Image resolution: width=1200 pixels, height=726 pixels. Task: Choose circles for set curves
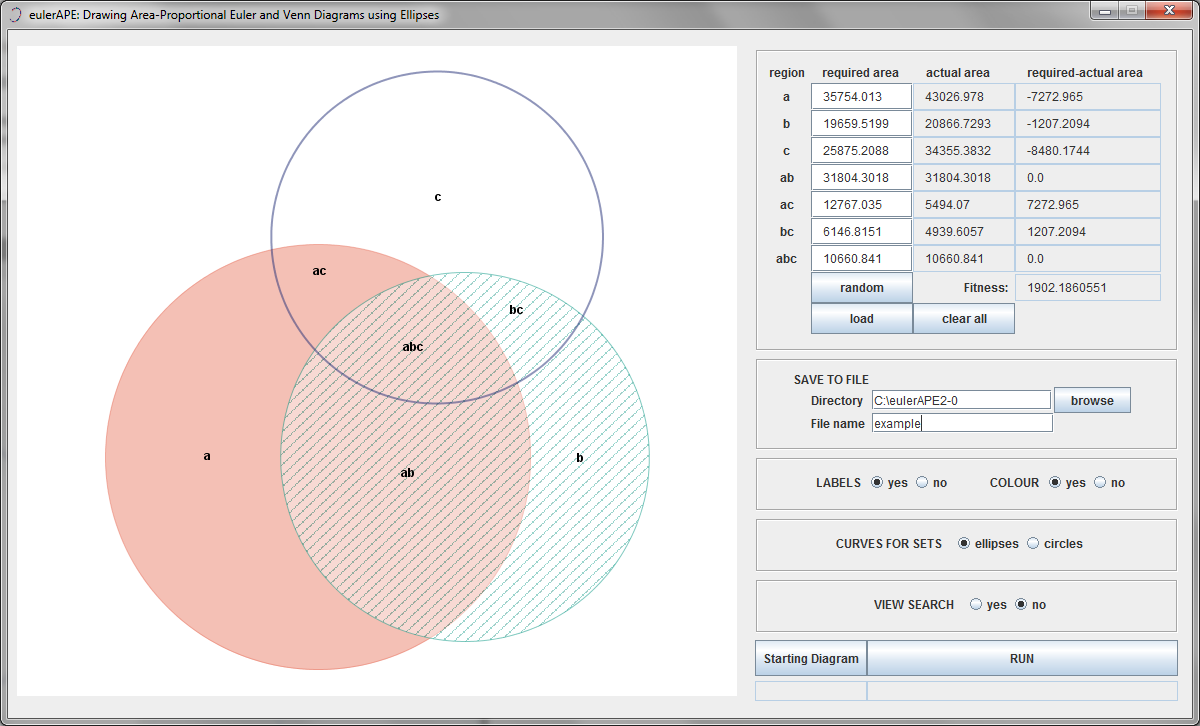[x=1033, y=544]
